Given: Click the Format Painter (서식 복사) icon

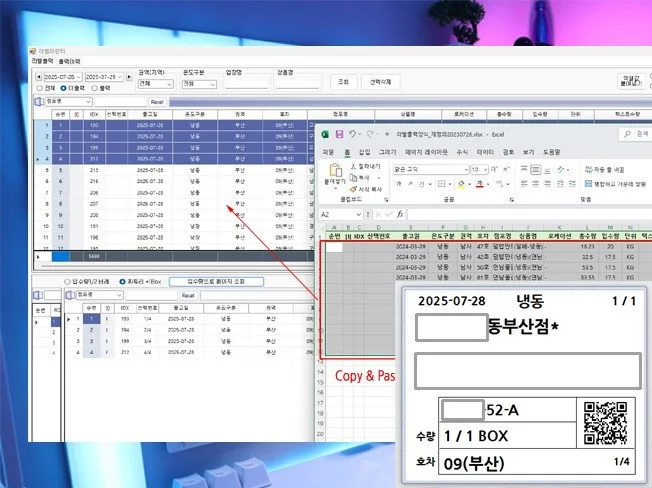Looking at the screenshot, I should click(350, 188).
